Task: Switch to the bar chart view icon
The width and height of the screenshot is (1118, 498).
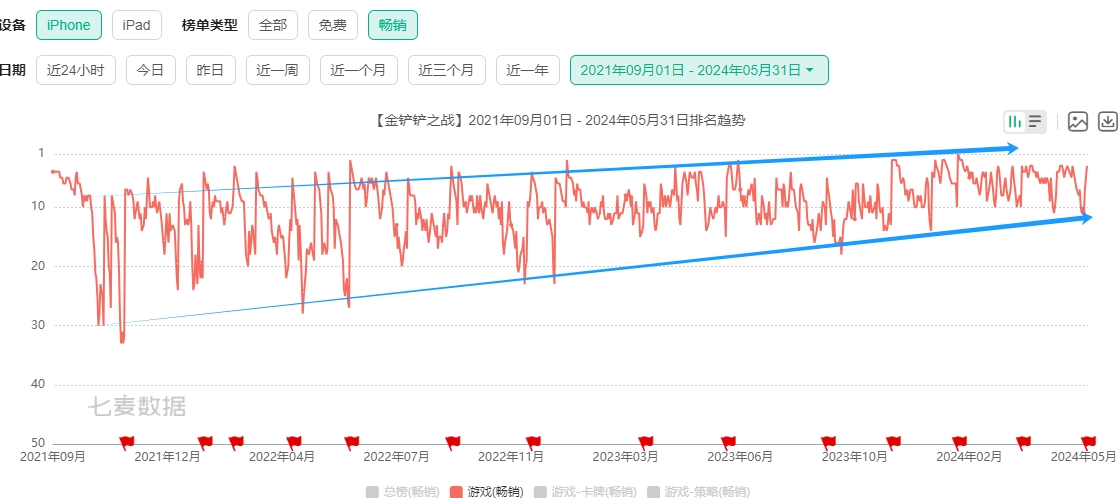Action: (1015, 122)
